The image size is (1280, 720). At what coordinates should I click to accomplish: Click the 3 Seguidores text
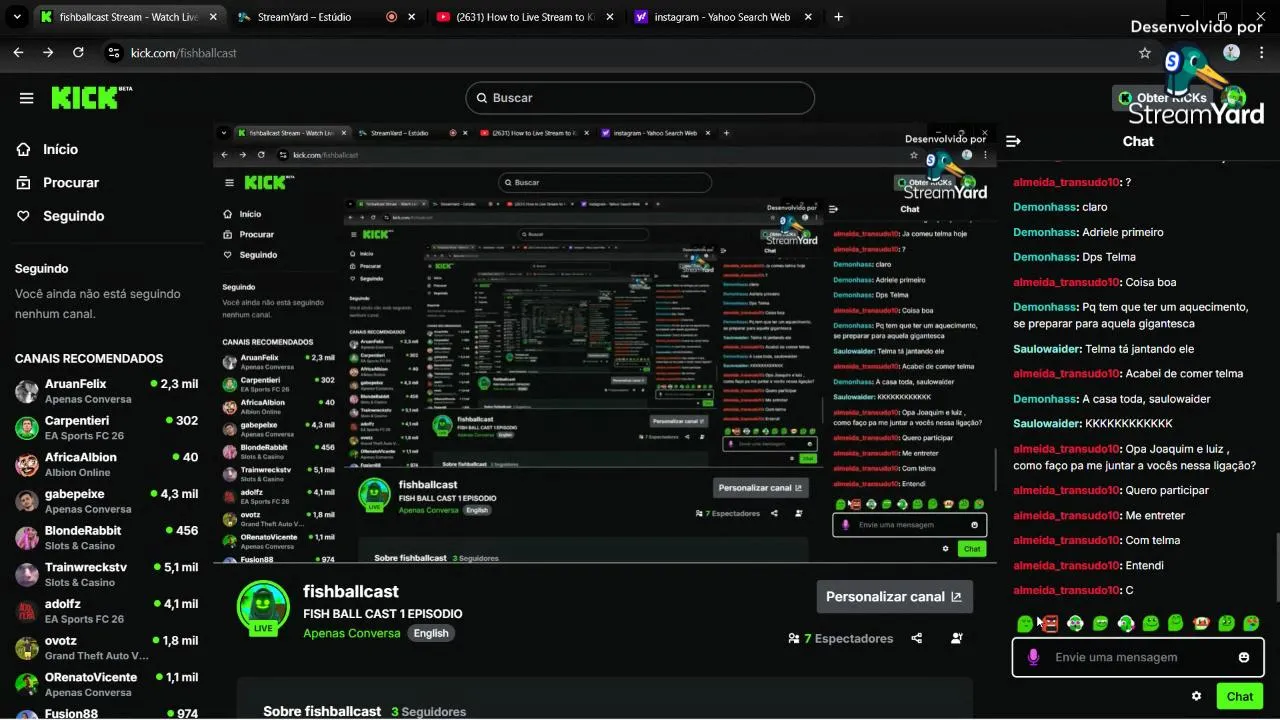(x=428, y=711)
